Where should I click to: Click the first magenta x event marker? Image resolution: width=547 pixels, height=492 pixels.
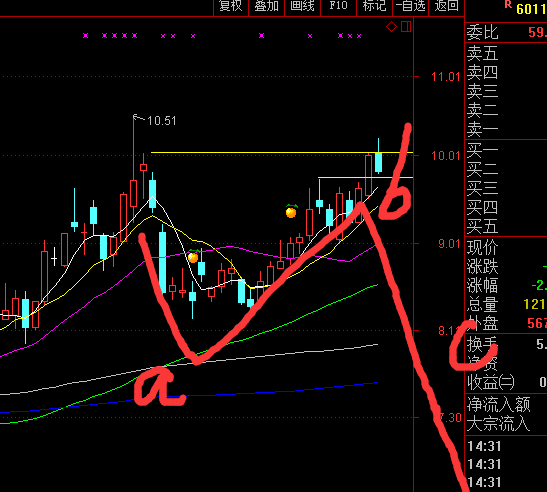[85, 36]
